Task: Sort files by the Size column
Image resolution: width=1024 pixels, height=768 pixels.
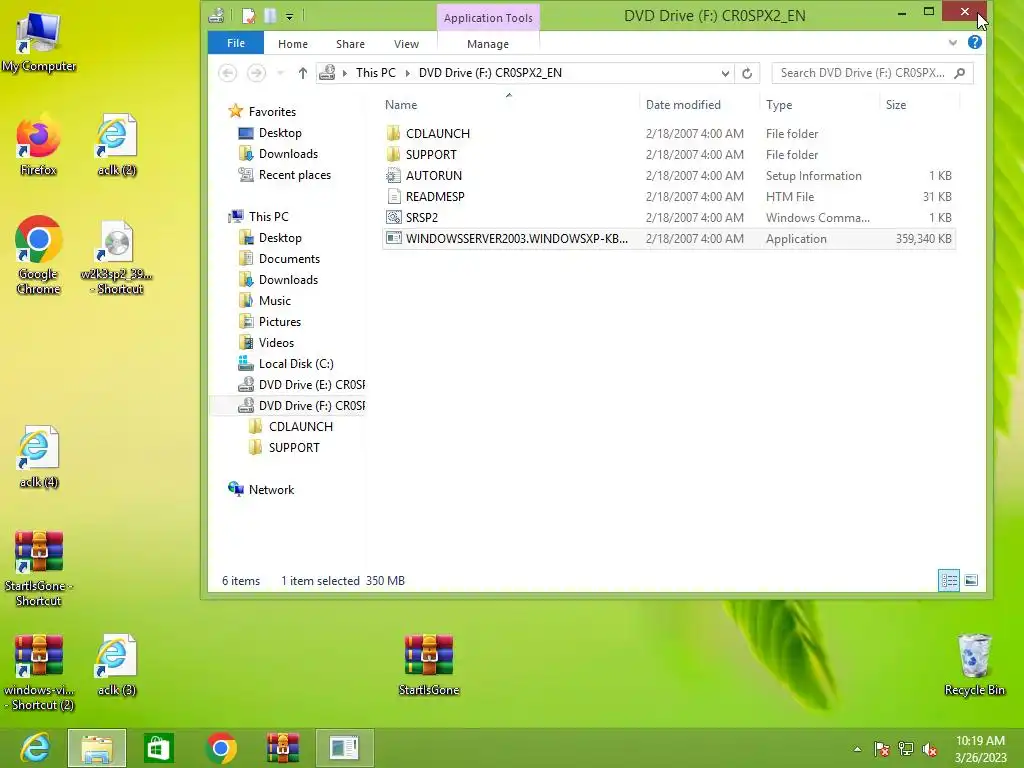Action: (895, 104)
